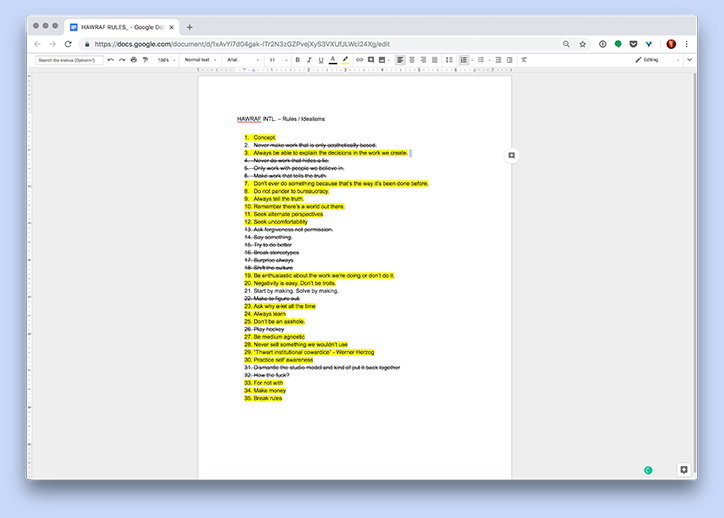Open the zoom 100% dropdown
724x518 pixels.
click(166, 60)
